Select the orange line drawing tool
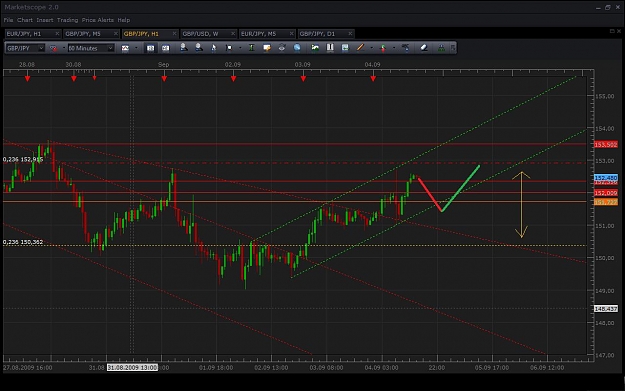625x391 pixels. coord(360,48)
